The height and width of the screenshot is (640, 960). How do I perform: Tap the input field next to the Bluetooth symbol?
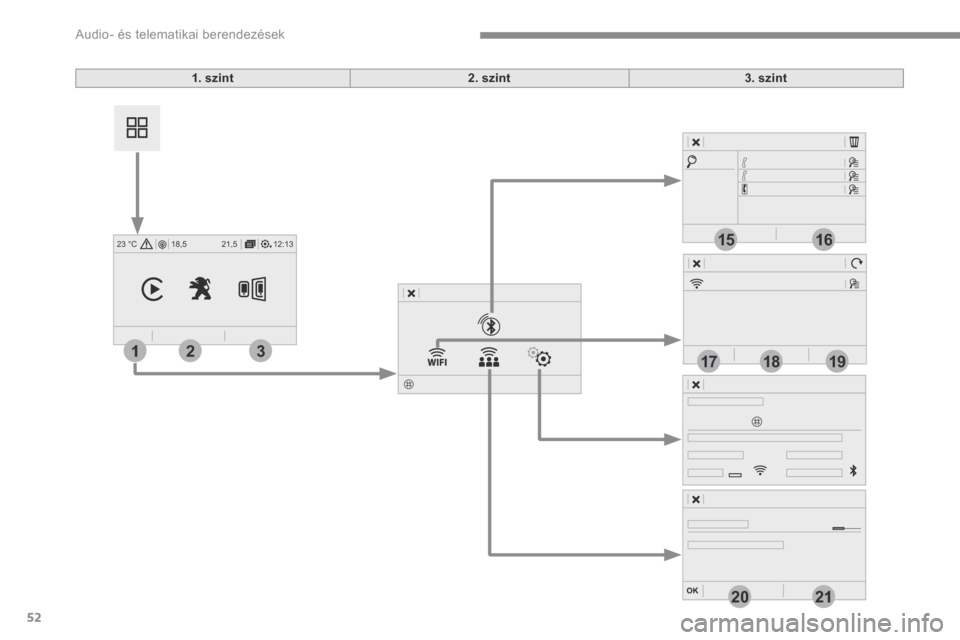pyautogui.click(x=814, y=473)
